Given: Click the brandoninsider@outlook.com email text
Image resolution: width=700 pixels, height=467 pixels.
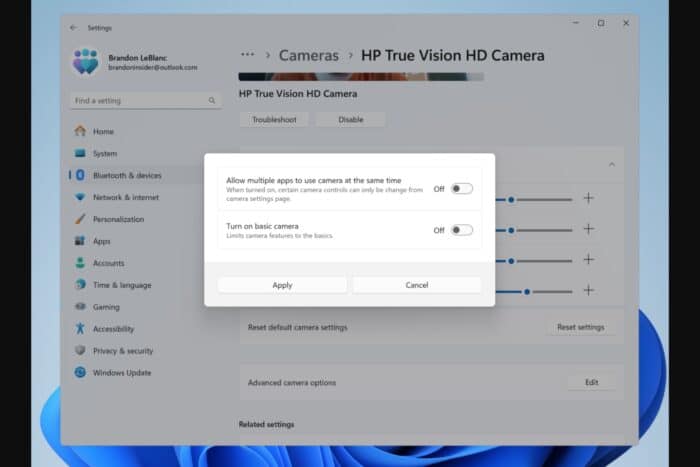Looking at the screenshot, I should pyautogui.click(x=153, y=67).
